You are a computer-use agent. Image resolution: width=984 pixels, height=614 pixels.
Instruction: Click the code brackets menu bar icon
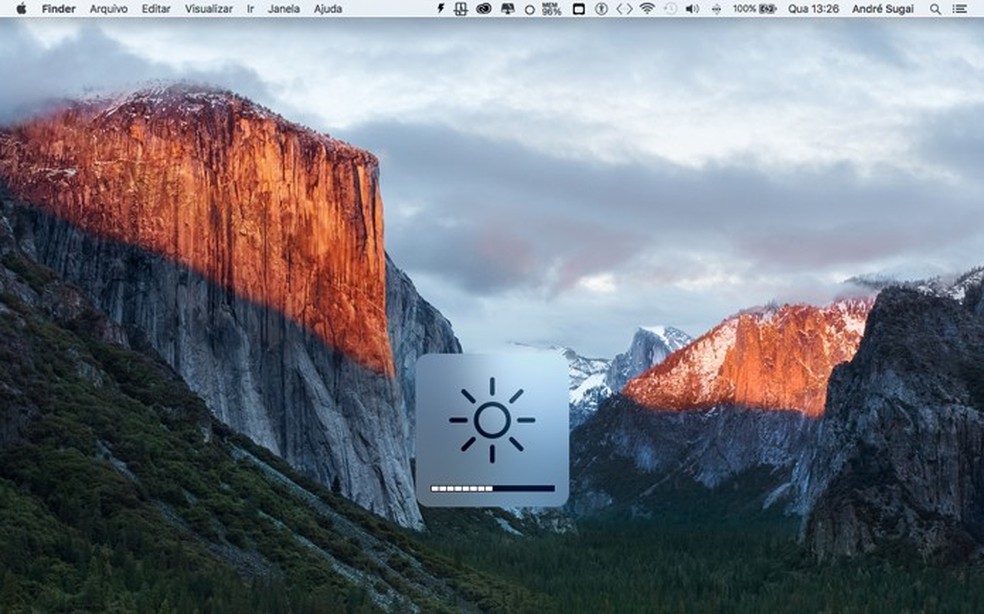point(624,9)
